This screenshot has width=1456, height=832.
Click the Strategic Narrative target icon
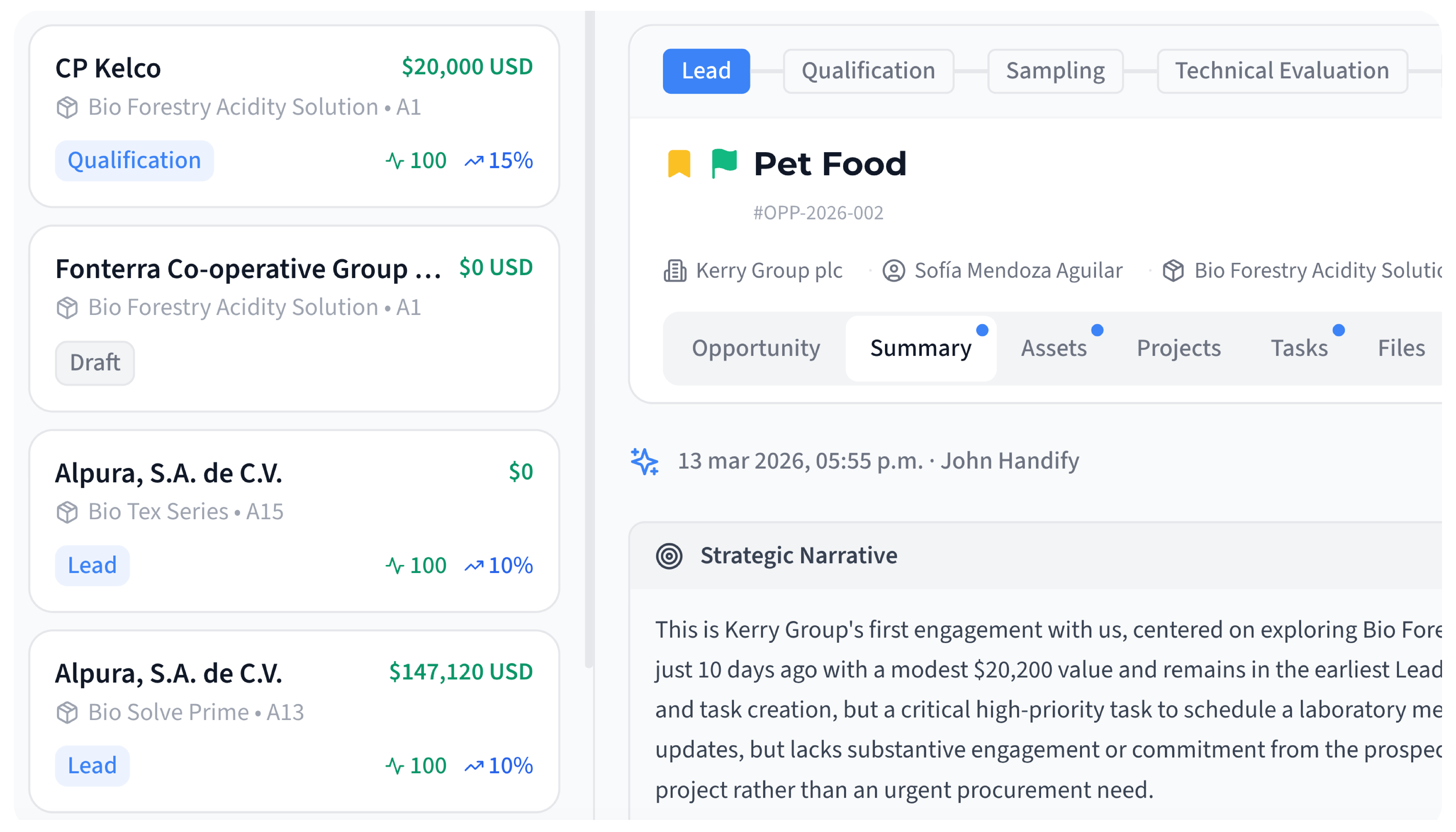pos(669,555)
